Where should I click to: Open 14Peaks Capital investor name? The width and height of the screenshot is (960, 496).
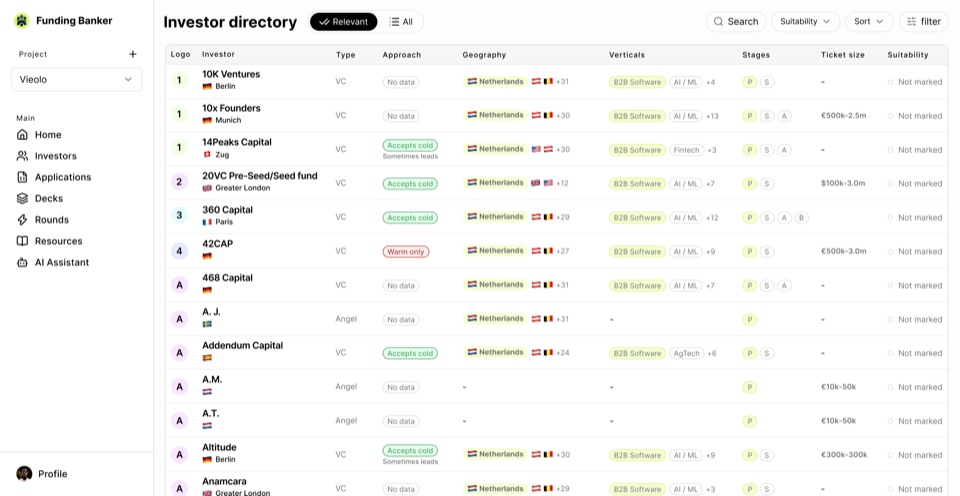[237, 142]
